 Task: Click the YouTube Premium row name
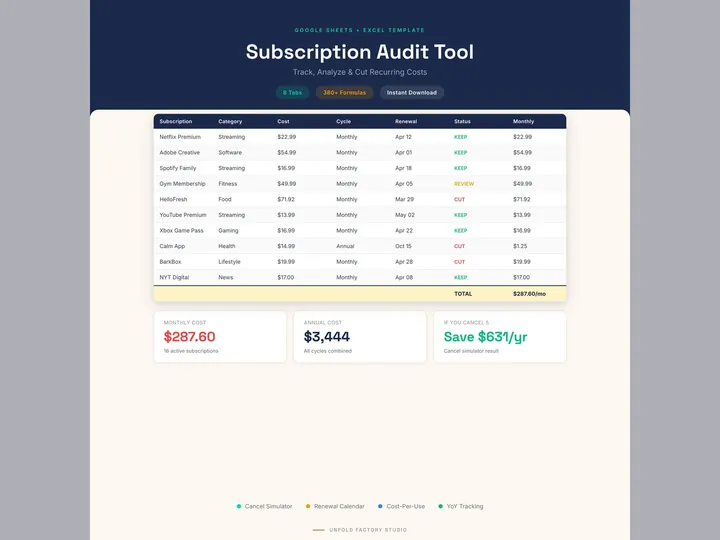tap(183, 215)
